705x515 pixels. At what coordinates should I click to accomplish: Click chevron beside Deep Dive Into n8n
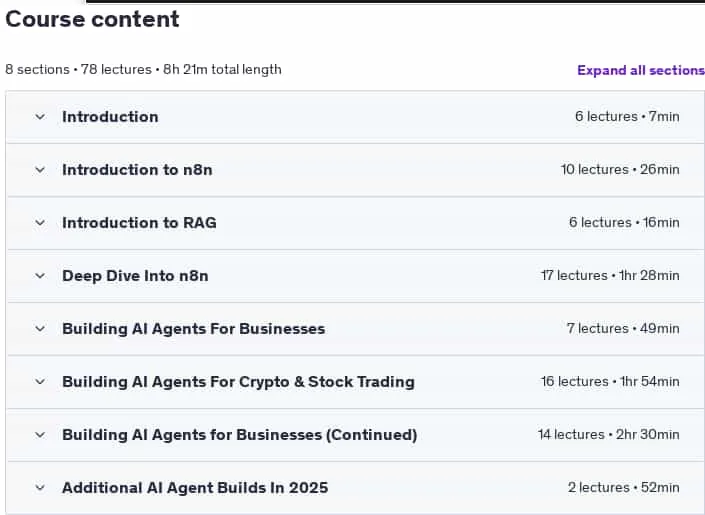pos(40,276)
